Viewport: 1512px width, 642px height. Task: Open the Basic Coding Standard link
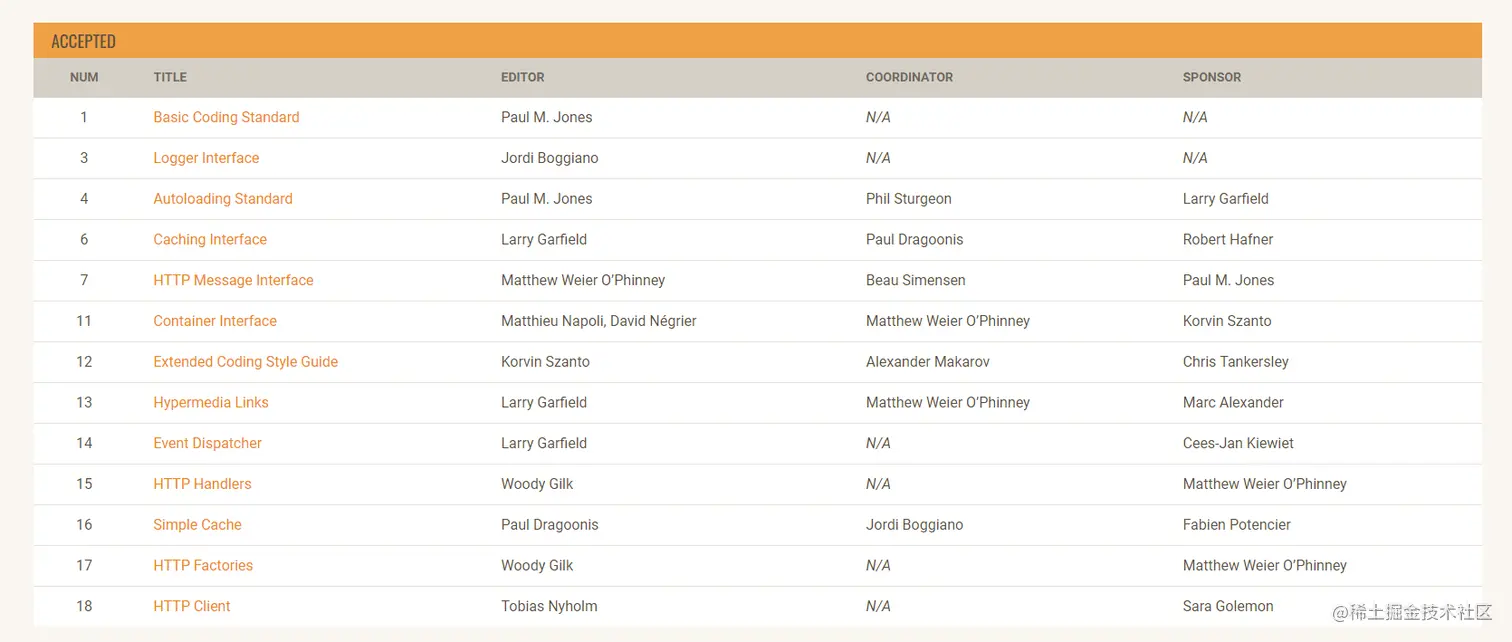click(226, 117)
